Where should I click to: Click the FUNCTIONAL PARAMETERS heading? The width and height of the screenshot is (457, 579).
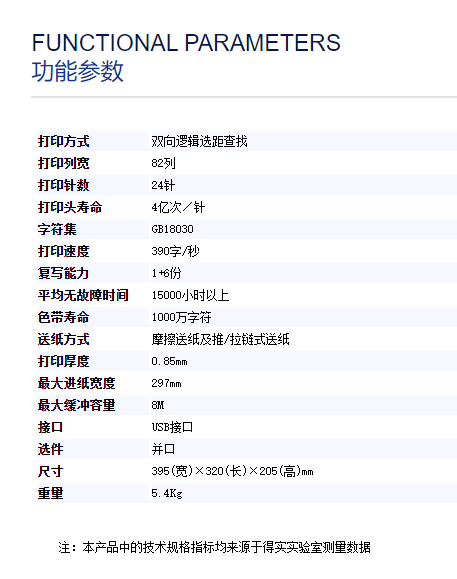[x=186, y=43]
